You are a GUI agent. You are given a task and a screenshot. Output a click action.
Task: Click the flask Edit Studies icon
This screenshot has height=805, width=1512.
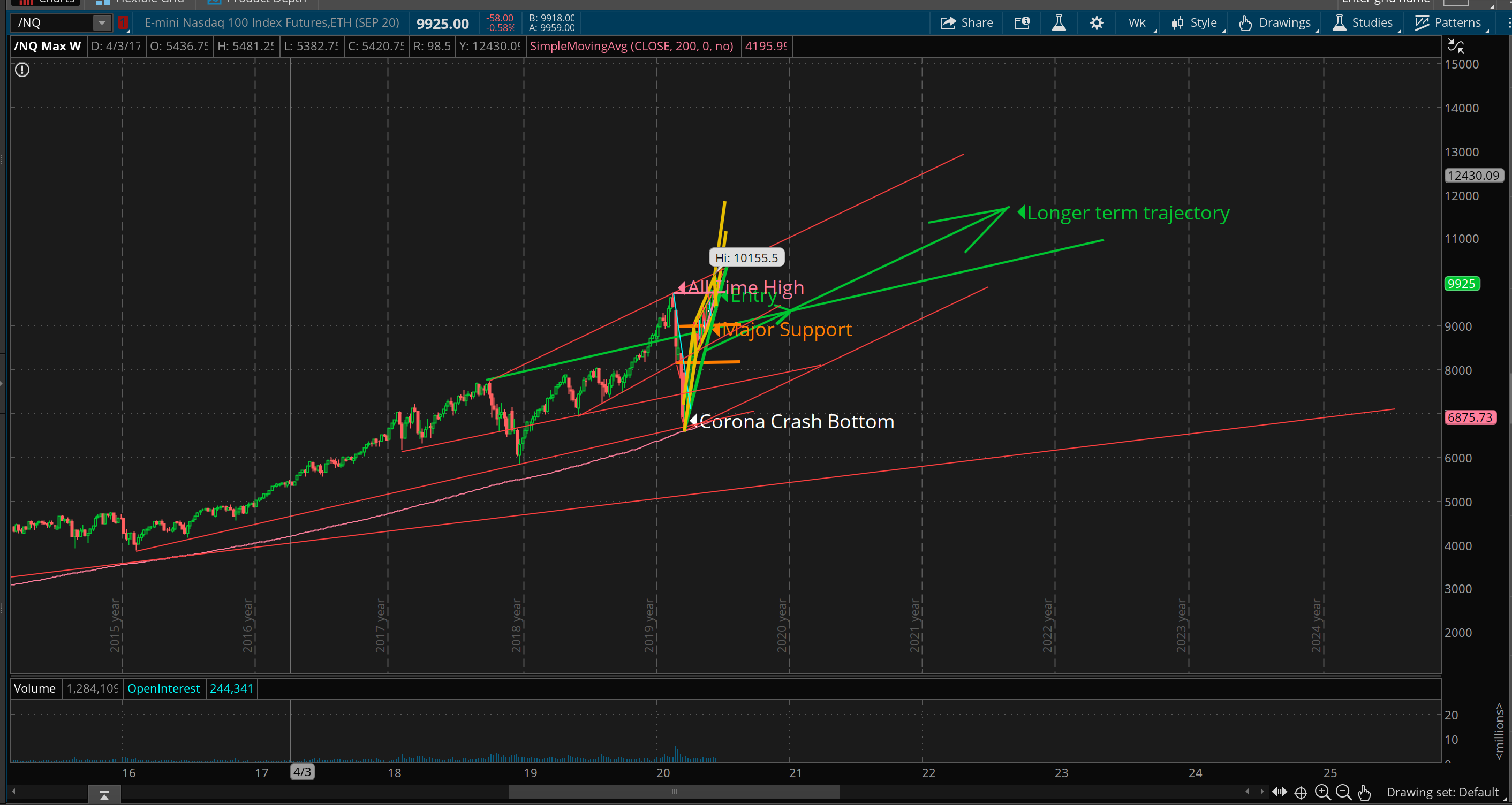click(x=1059, y=23)
